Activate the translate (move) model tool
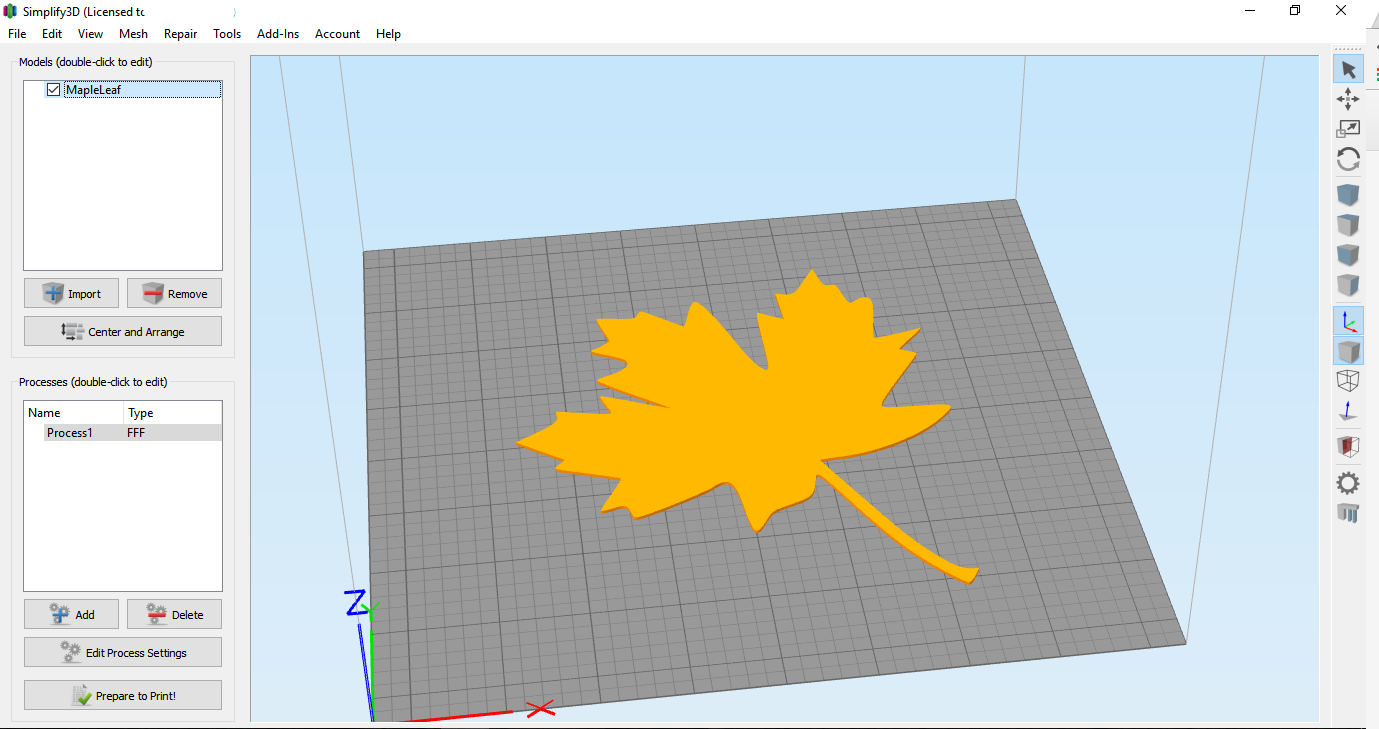 [x=1348, y=99]
